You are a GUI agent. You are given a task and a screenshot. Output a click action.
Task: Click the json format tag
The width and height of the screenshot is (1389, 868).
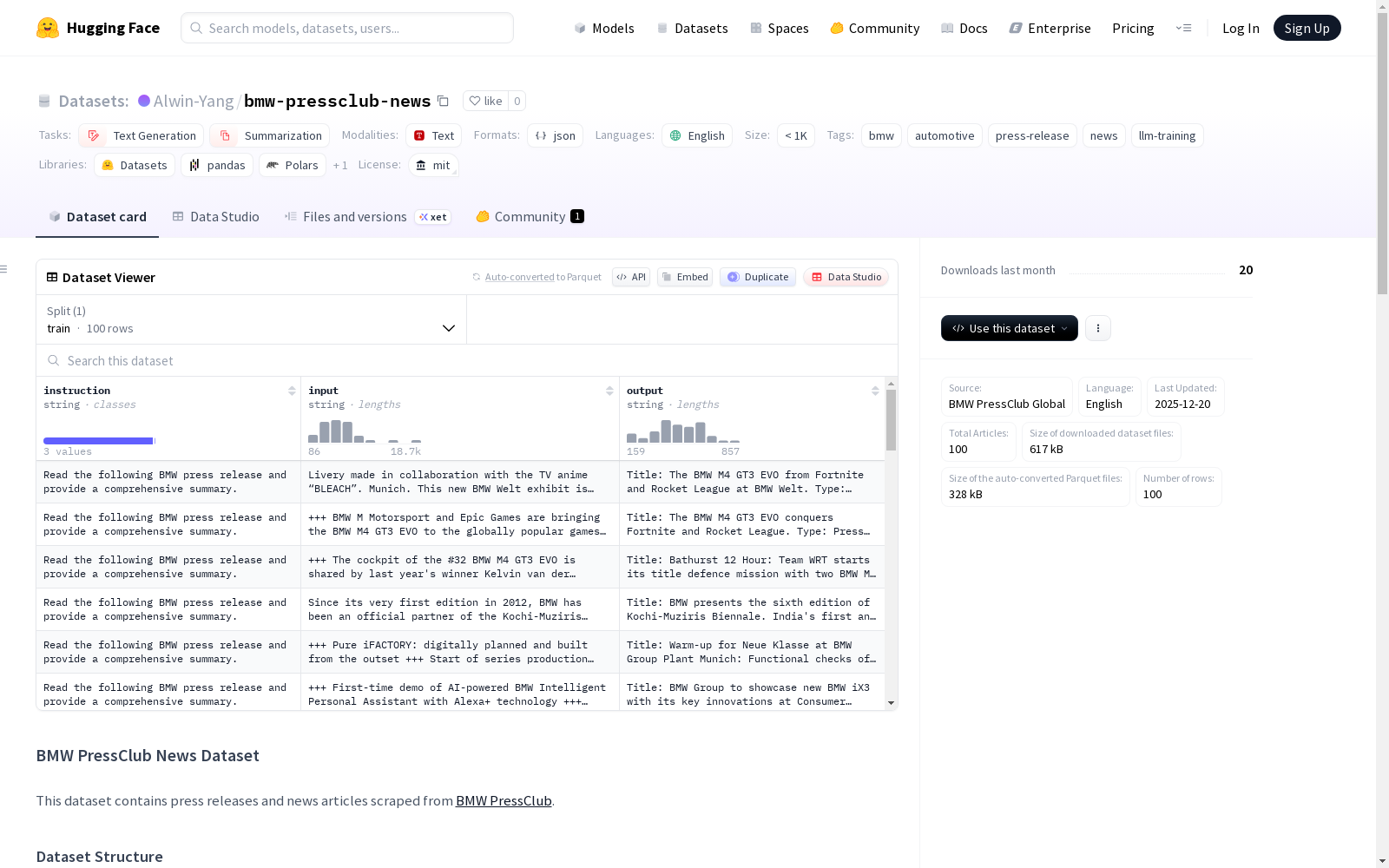(x=555, y=135)
